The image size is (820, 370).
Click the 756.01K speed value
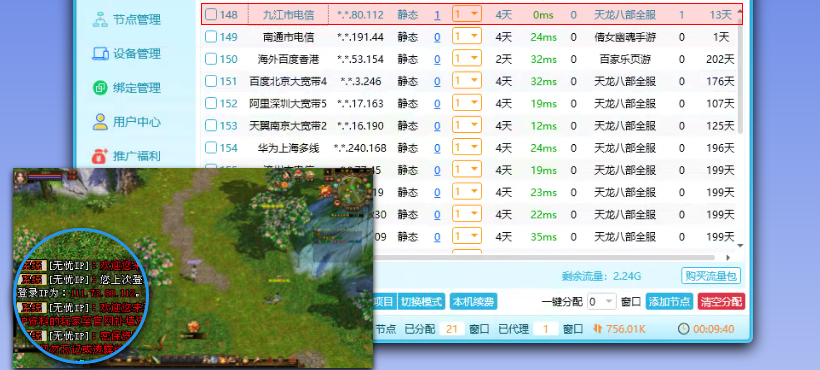[626, 329]
